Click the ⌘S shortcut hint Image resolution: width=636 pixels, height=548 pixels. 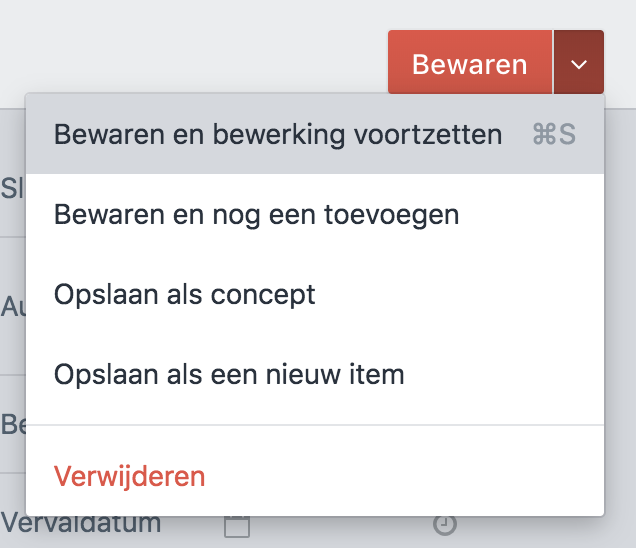tap(554, 134)
